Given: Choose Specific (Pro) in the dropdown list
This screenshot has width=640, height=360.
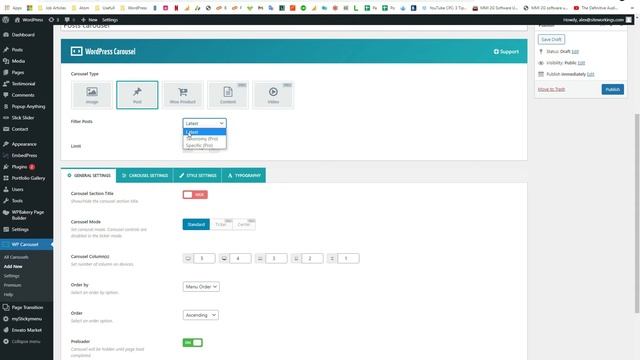Looking at the screenshot, I should tap(204, 145).
